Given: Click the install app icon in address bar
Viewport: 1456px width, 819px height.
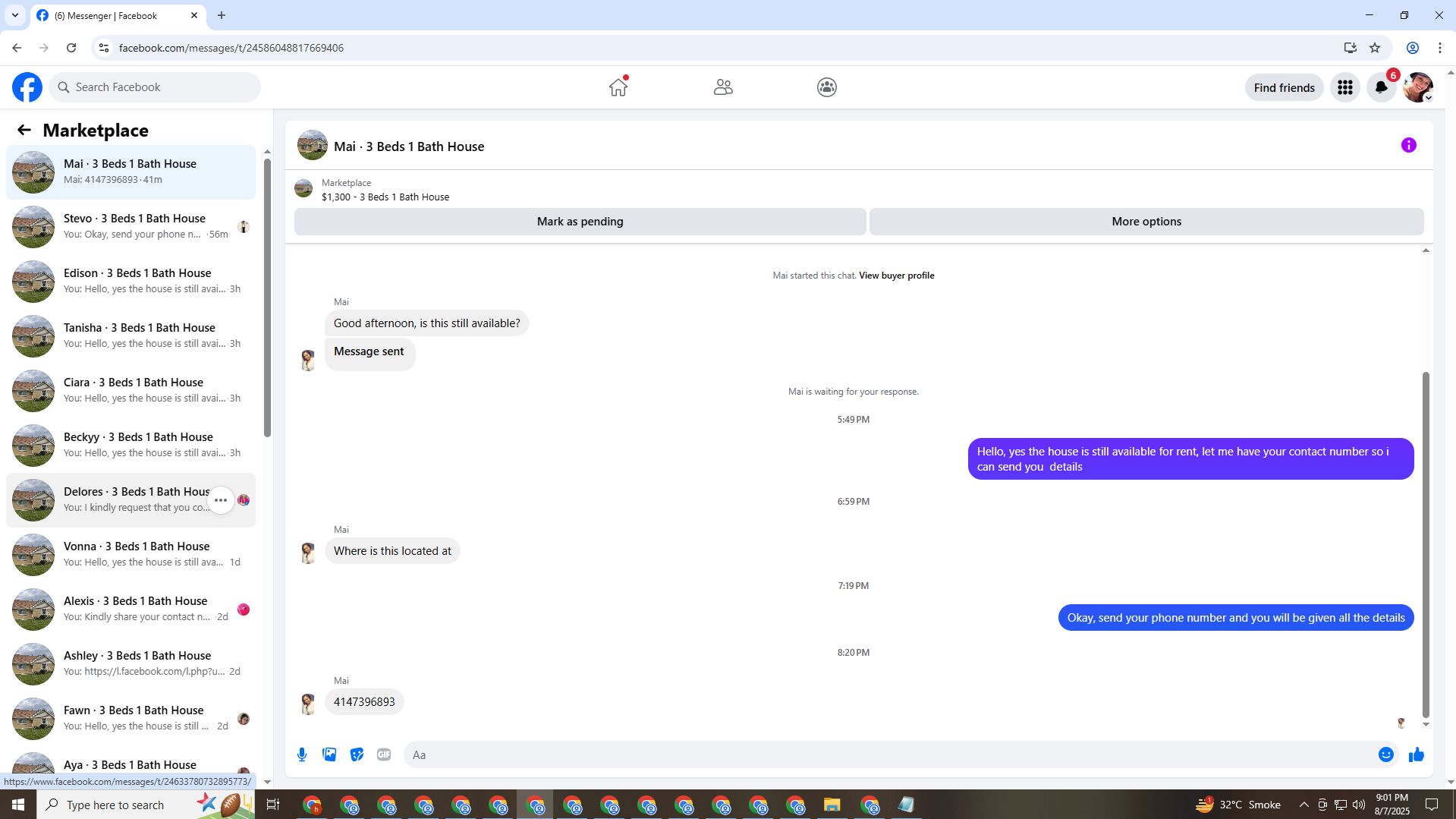Looking at the screenshot, I should tap(1351, 48).
